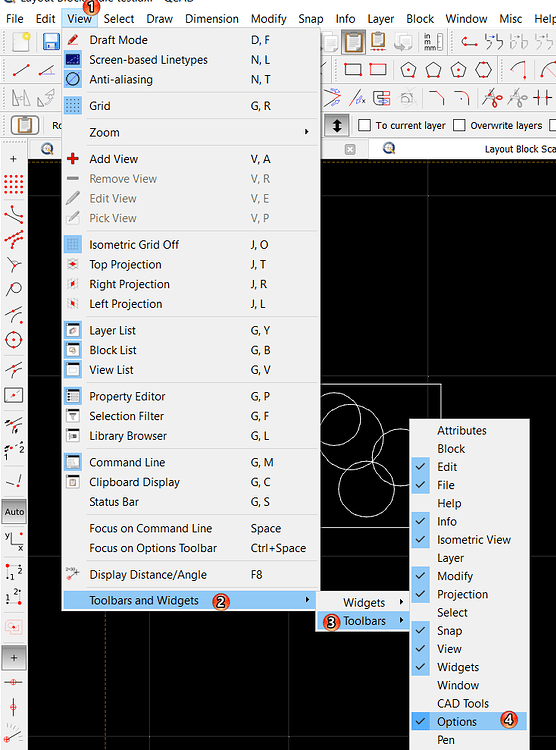556x750 pixels.
Task: Uncheck the Isometric View toolbar entry
Action: click(x=469, y=540)
